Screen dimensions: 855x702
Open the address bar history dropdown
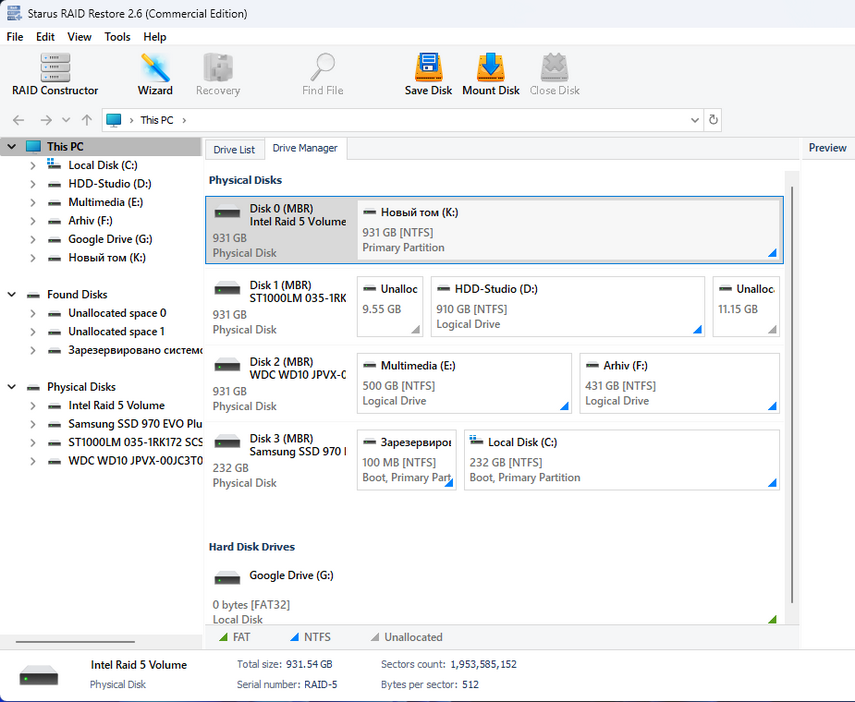[695, 120]
